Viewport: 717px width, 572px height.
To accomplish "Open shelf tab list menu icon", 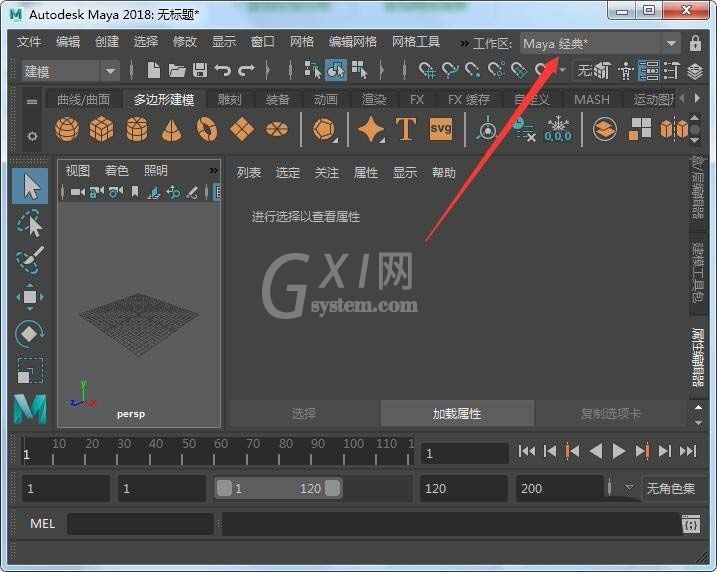I will (x=32, y=101).
